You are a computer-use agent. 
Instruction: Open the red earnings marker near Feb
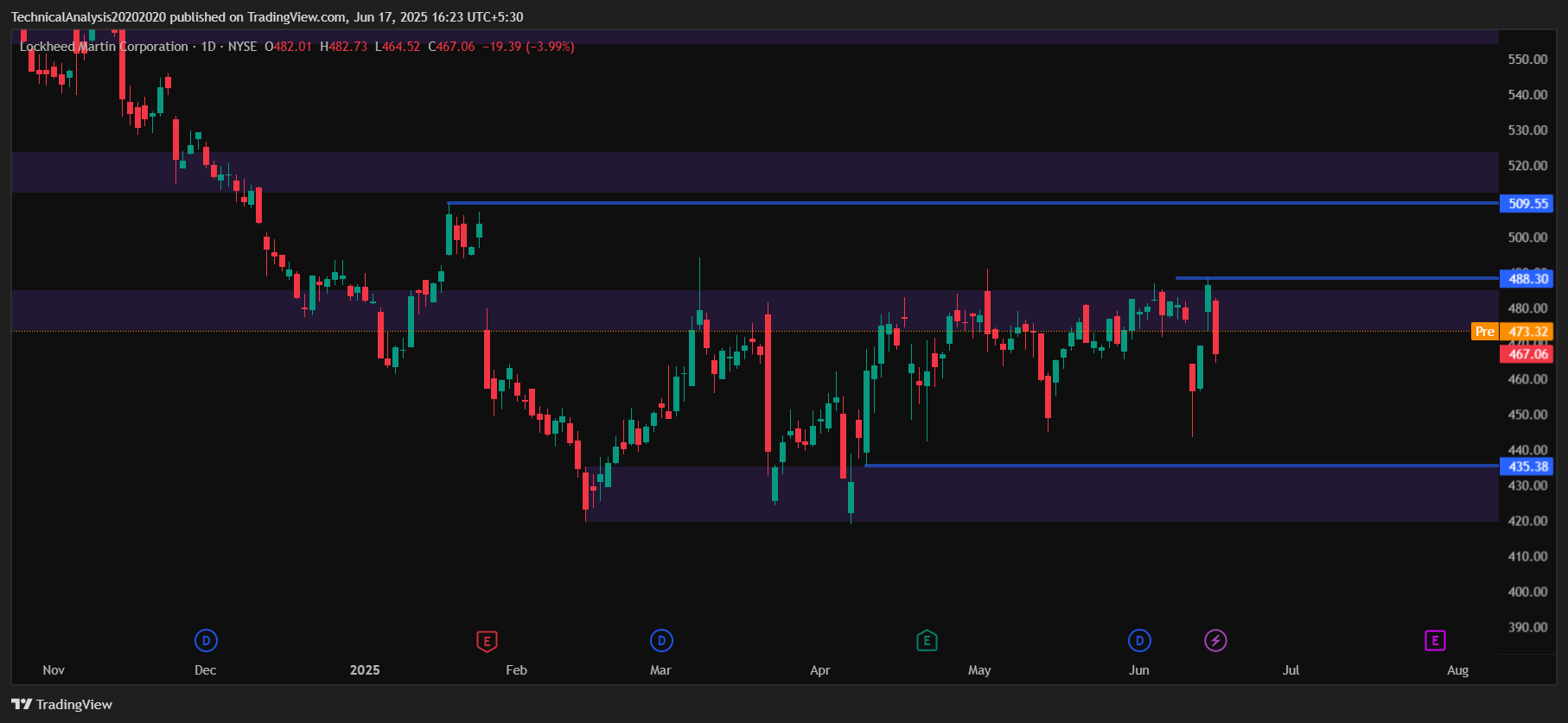pyautogui.click(x=487, y=641)
